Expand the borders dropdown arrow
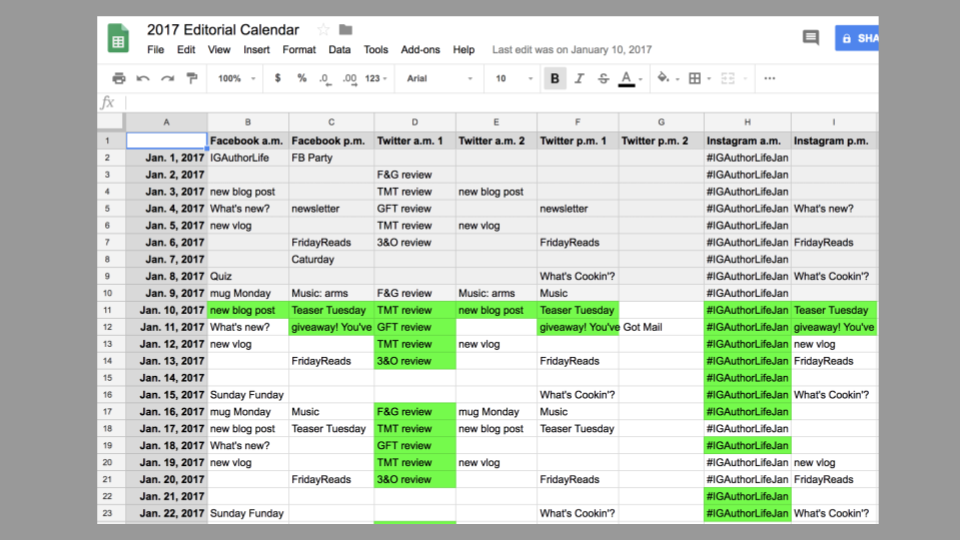The image size is (960, 540). click(x=709, y=78)
